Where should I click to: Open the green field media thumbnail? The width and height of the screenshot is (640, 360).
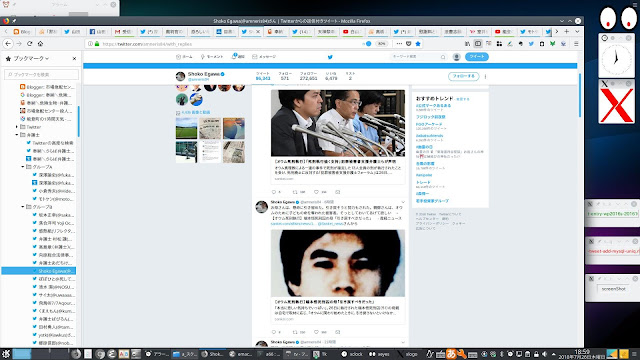coord(186,128)
